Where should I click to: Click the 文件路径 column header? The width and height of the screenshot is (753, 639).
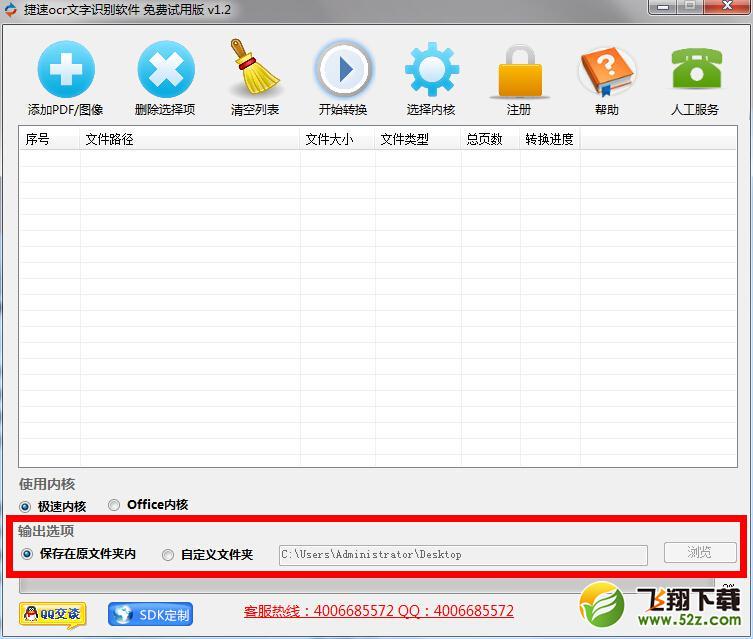tap(190, 139)
